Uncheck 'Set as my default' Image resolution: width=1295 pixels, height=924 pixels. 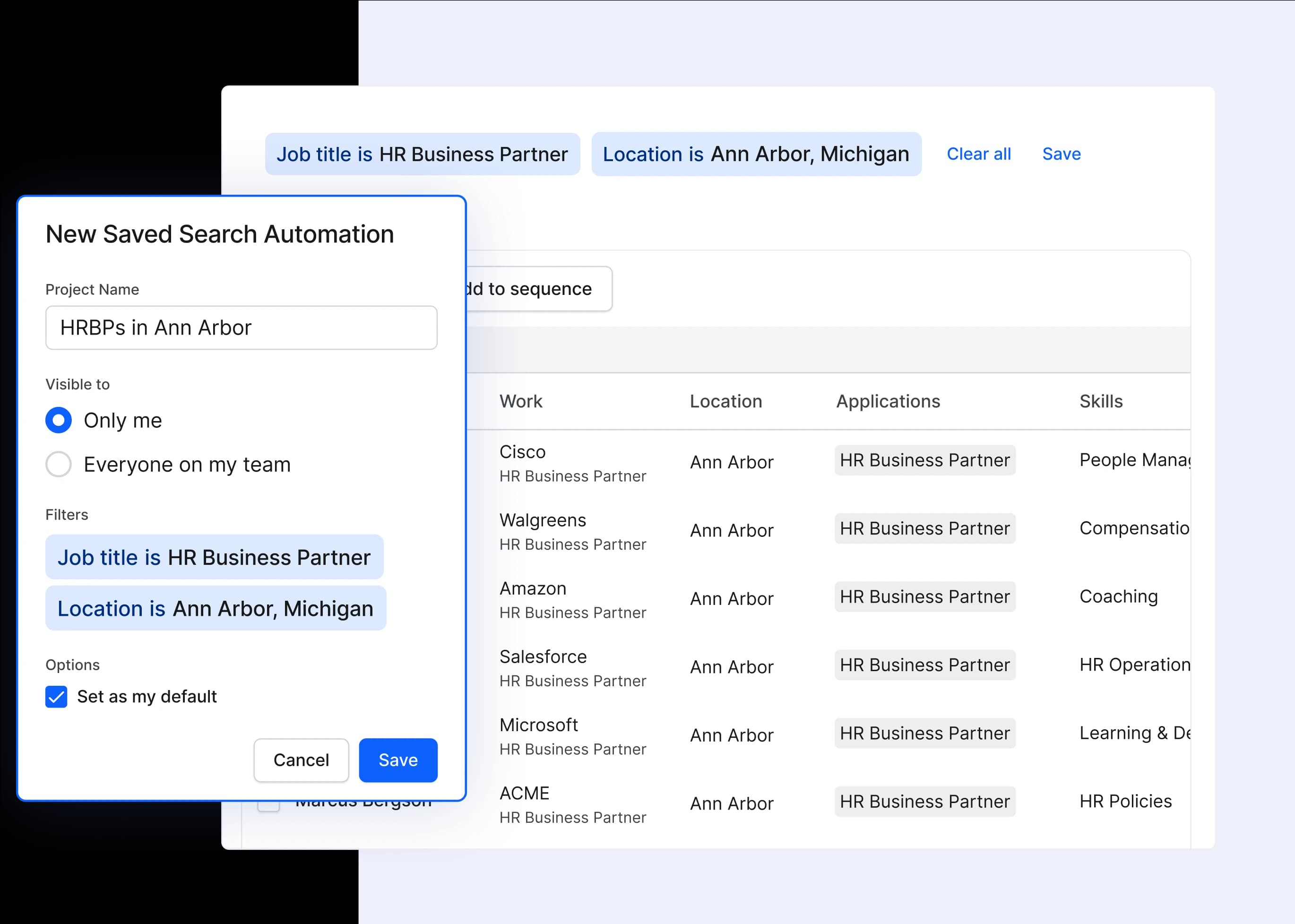click(56, 696)
